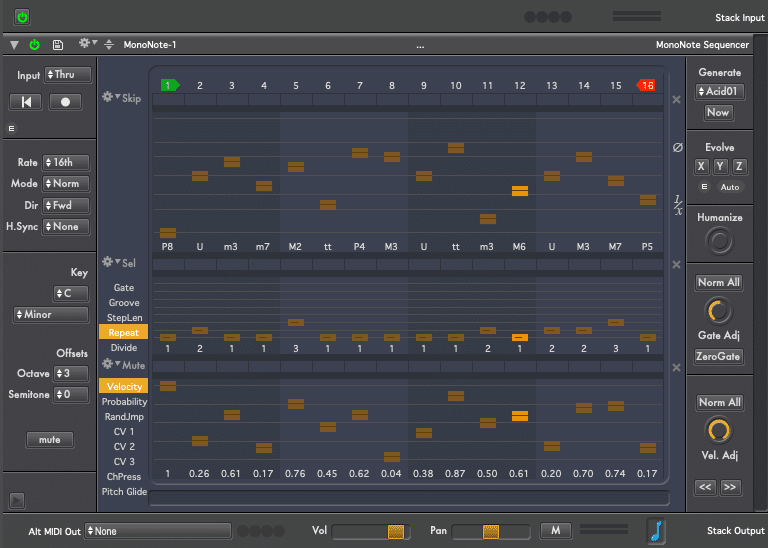Image resolution: width=768 pixels, height=548 pixels.
Task: Open the Key C dropdown
Action: point(71,293)
